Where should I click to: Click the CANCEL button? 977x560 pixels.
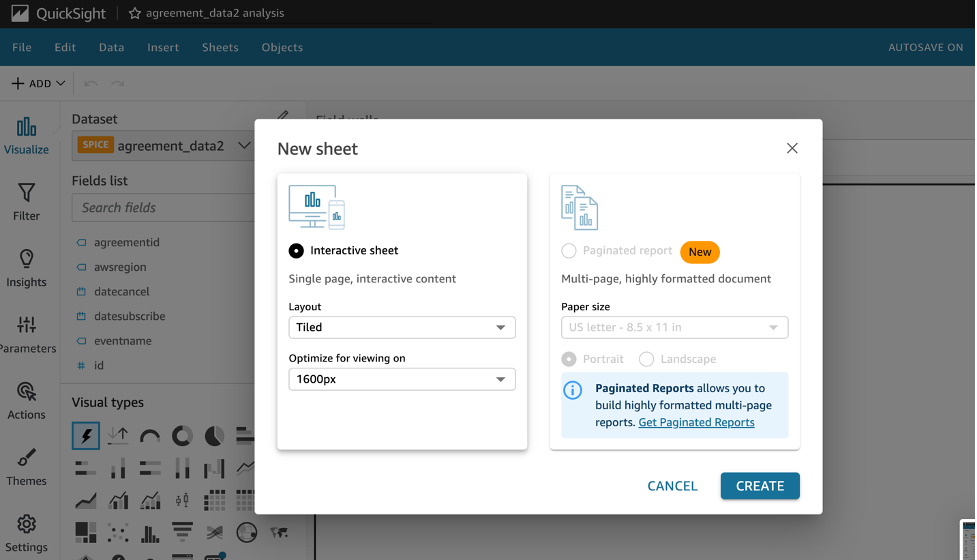click(x=672, y=486)
